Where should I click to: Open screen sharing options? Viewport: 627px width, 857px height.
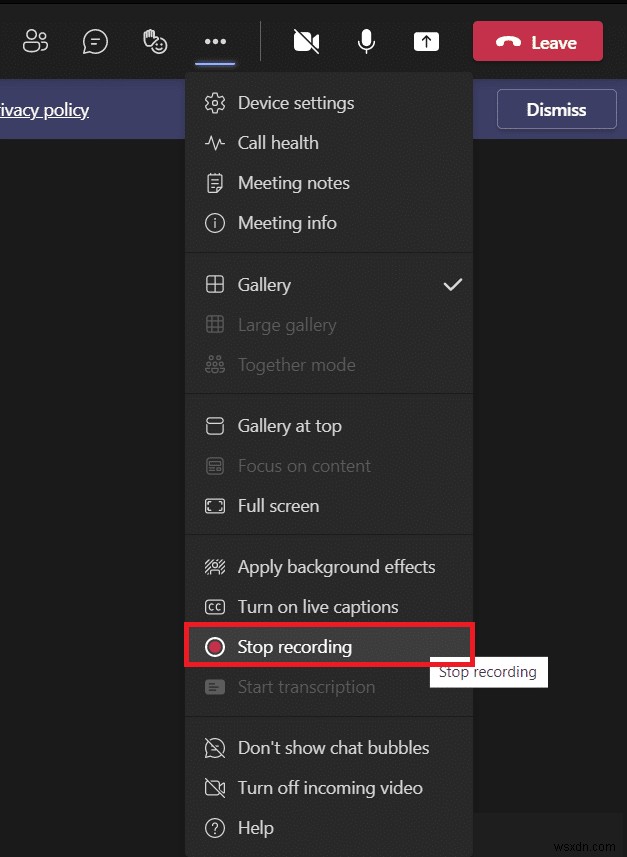pos(427,41)
